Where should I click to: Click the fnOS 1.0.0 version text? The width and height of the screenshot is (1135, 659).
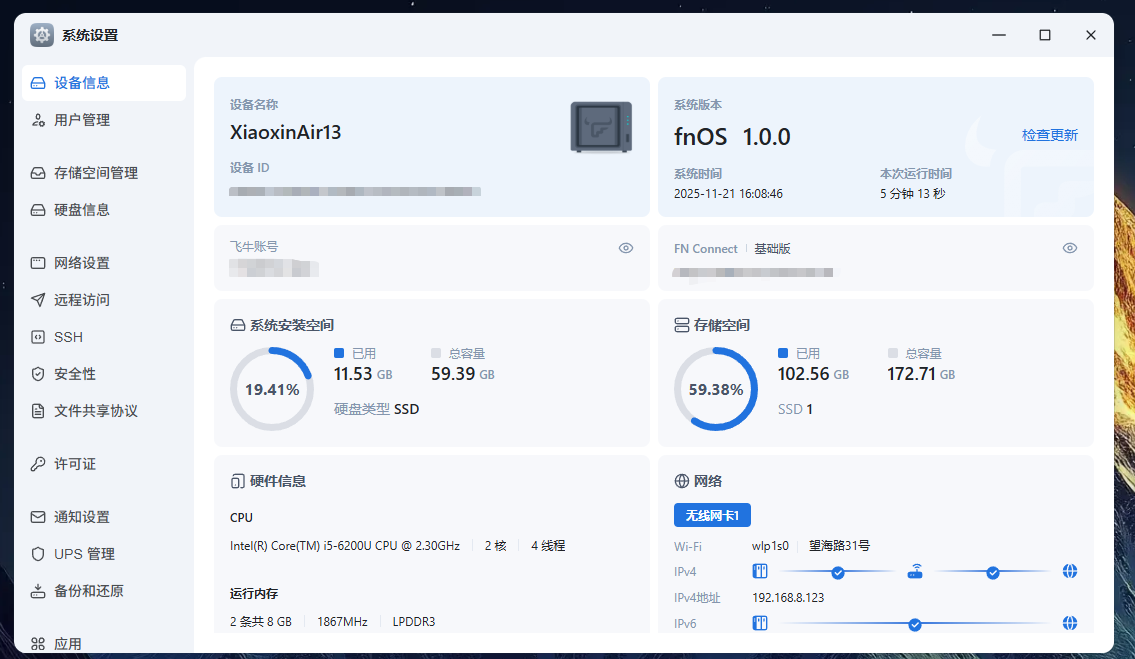(732, 137)
